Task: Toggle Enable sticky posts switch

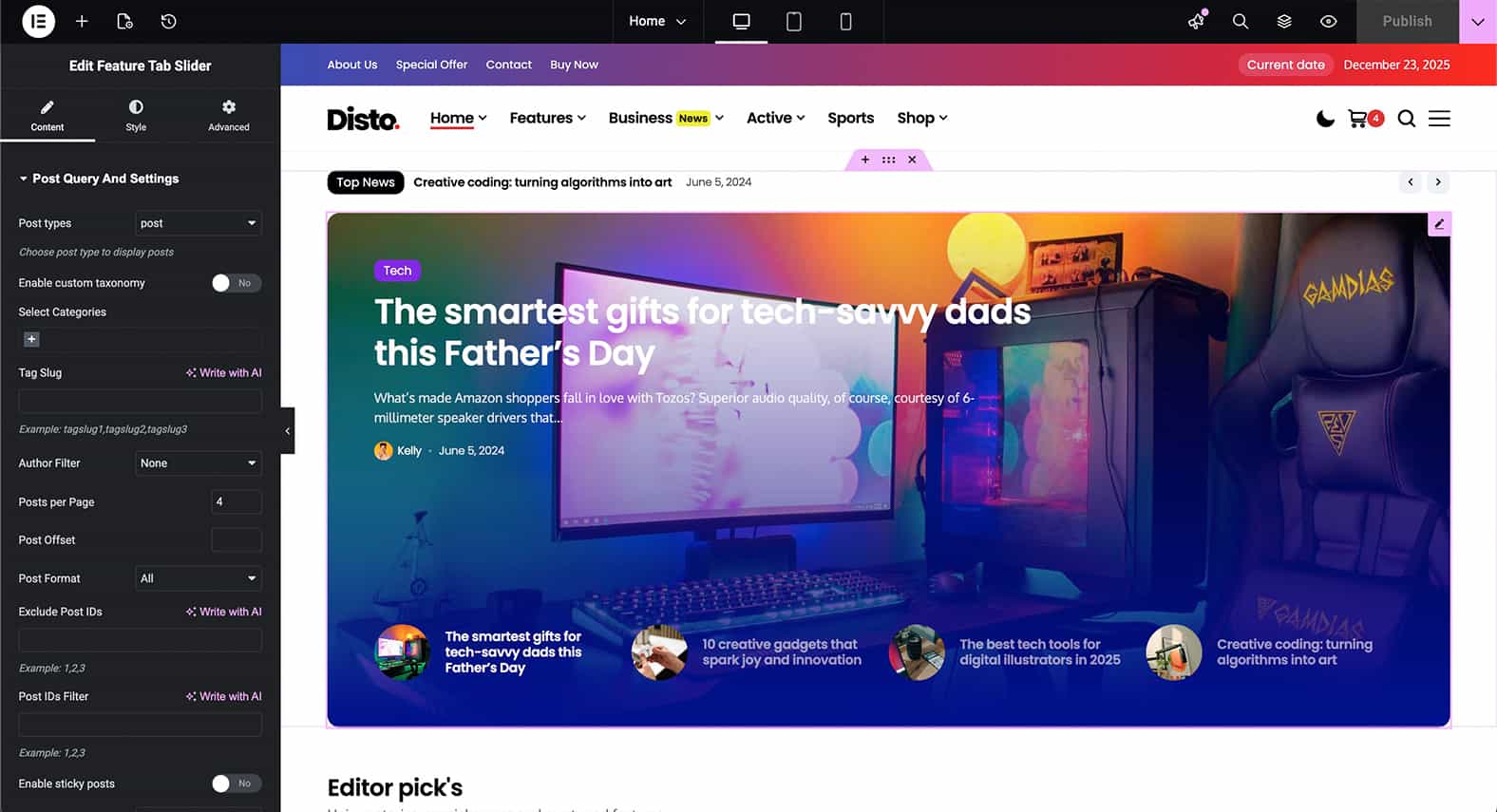Action: (x=236, y=784)
